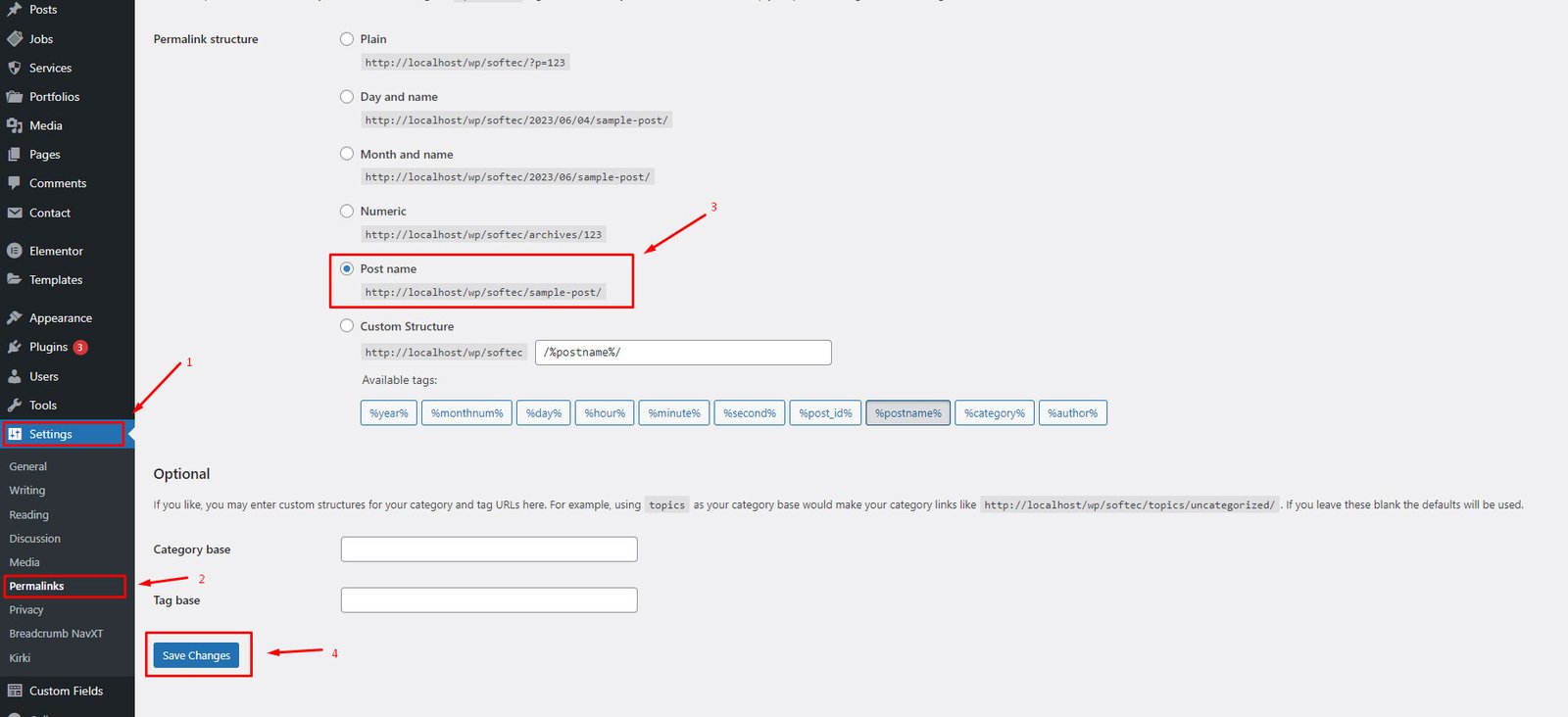Viewport: 1568px width, 717px height.
Task: Add the %monthnum% available tag
Action: [466, 413]
